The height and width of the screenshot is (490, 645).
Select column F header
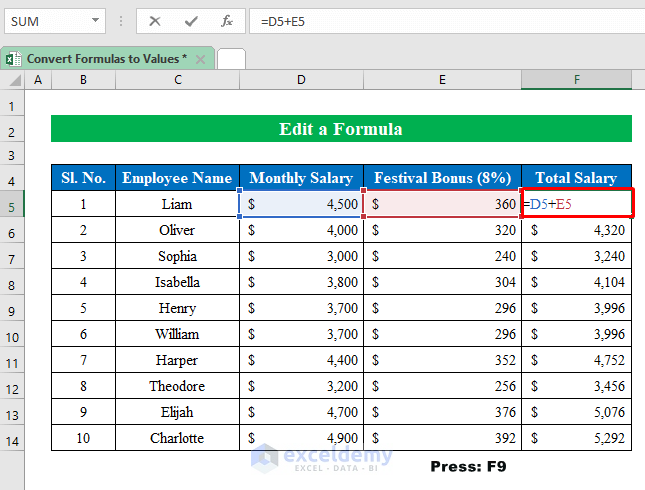pyautogui.click(x=577, y=80)
